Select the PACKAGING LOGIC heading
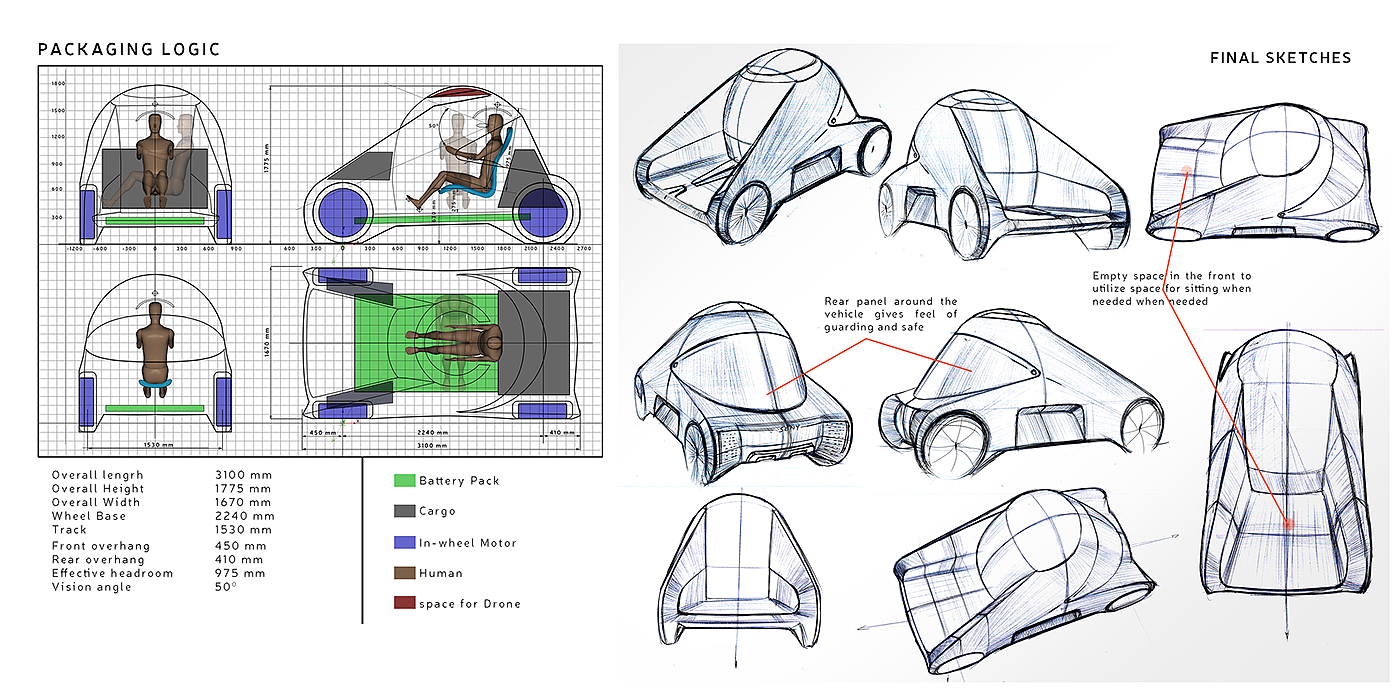1400x700 pixels. tap(129, 49)
